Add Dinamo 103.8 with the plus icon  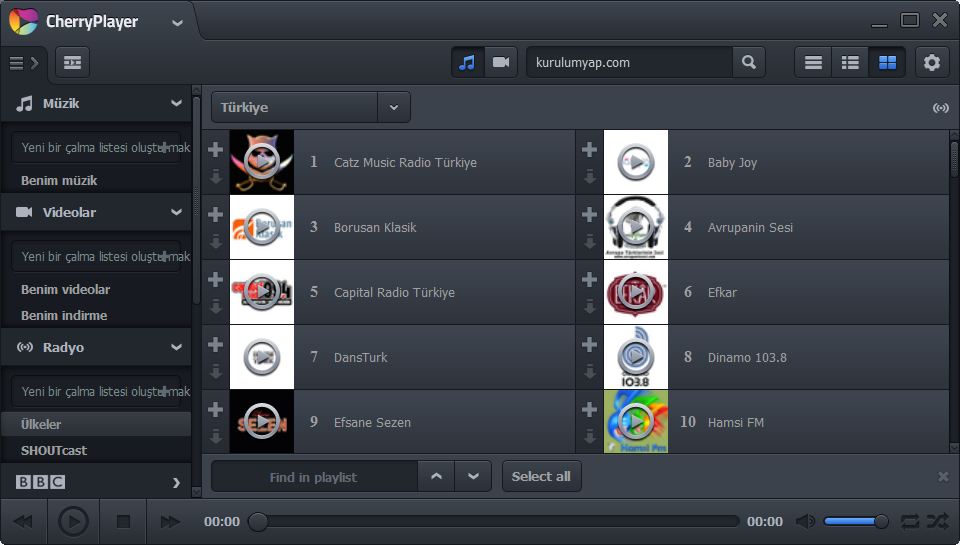click(589, 344)
